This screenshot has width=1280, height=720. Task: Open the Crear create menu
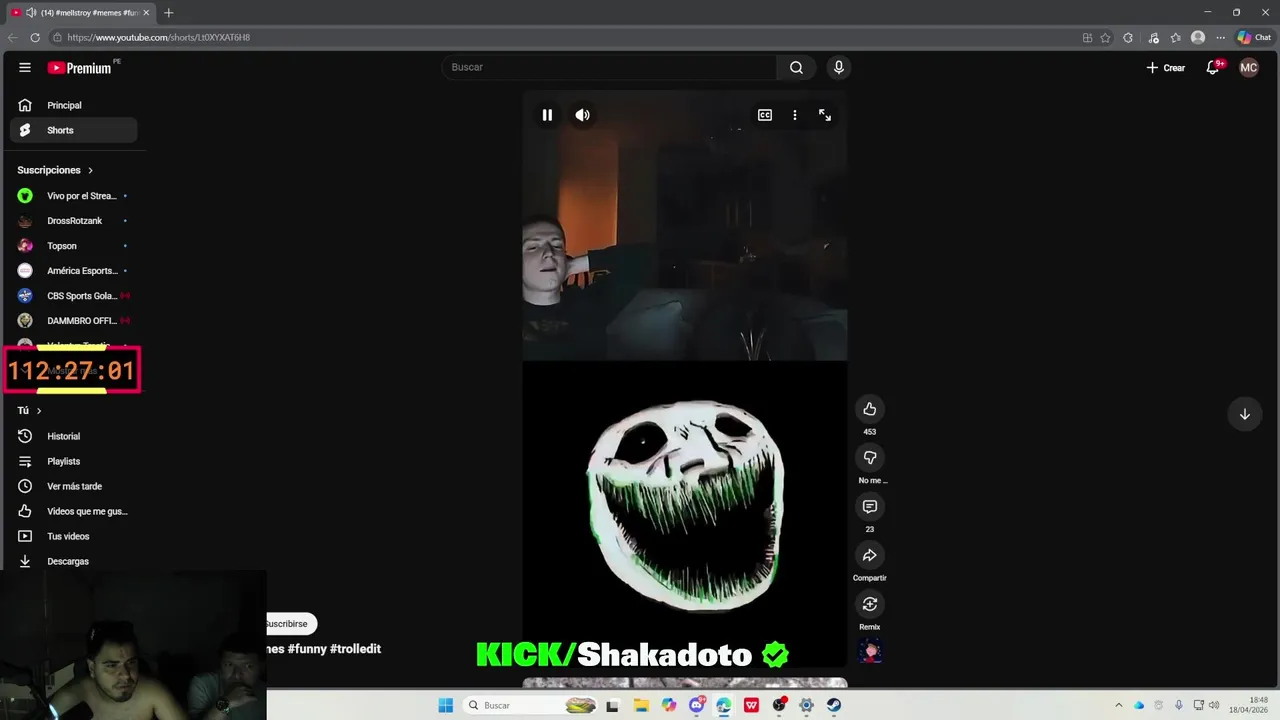[x=1166, y=68]
